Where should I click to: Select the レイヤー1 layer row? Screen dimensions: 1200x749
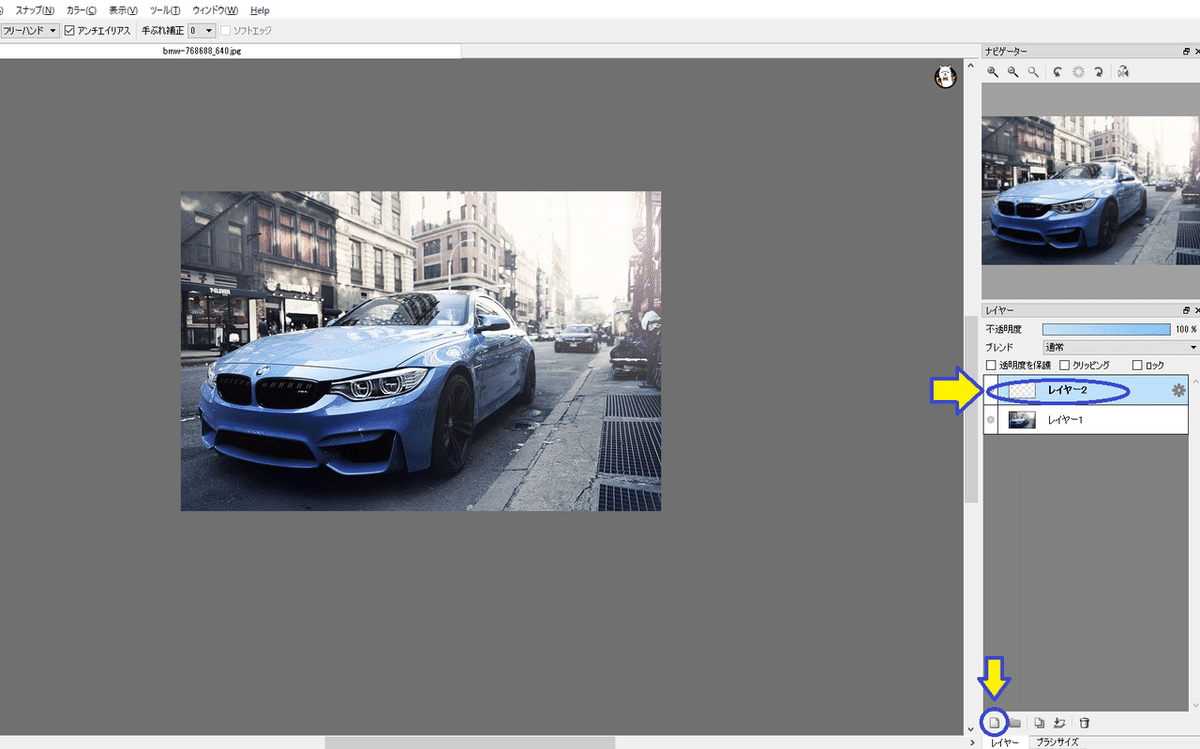pos(1086,420)
